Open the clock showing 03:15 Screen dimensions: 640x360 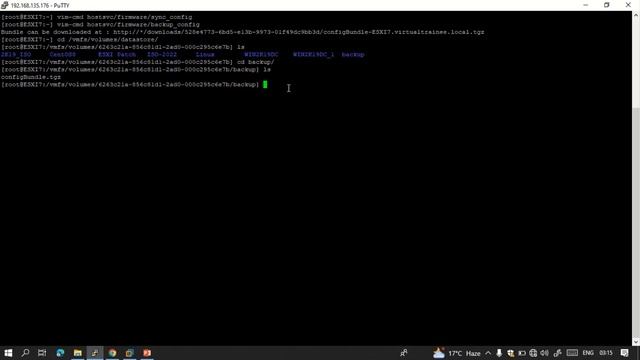pyautogui.click(x=606, y=353)
